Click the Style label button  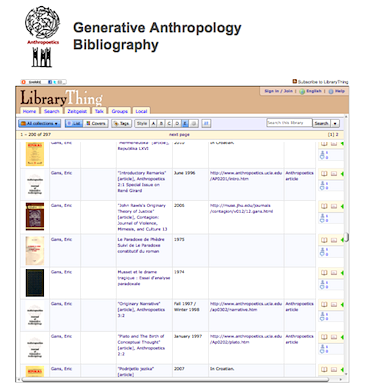[x=142, y=123]
